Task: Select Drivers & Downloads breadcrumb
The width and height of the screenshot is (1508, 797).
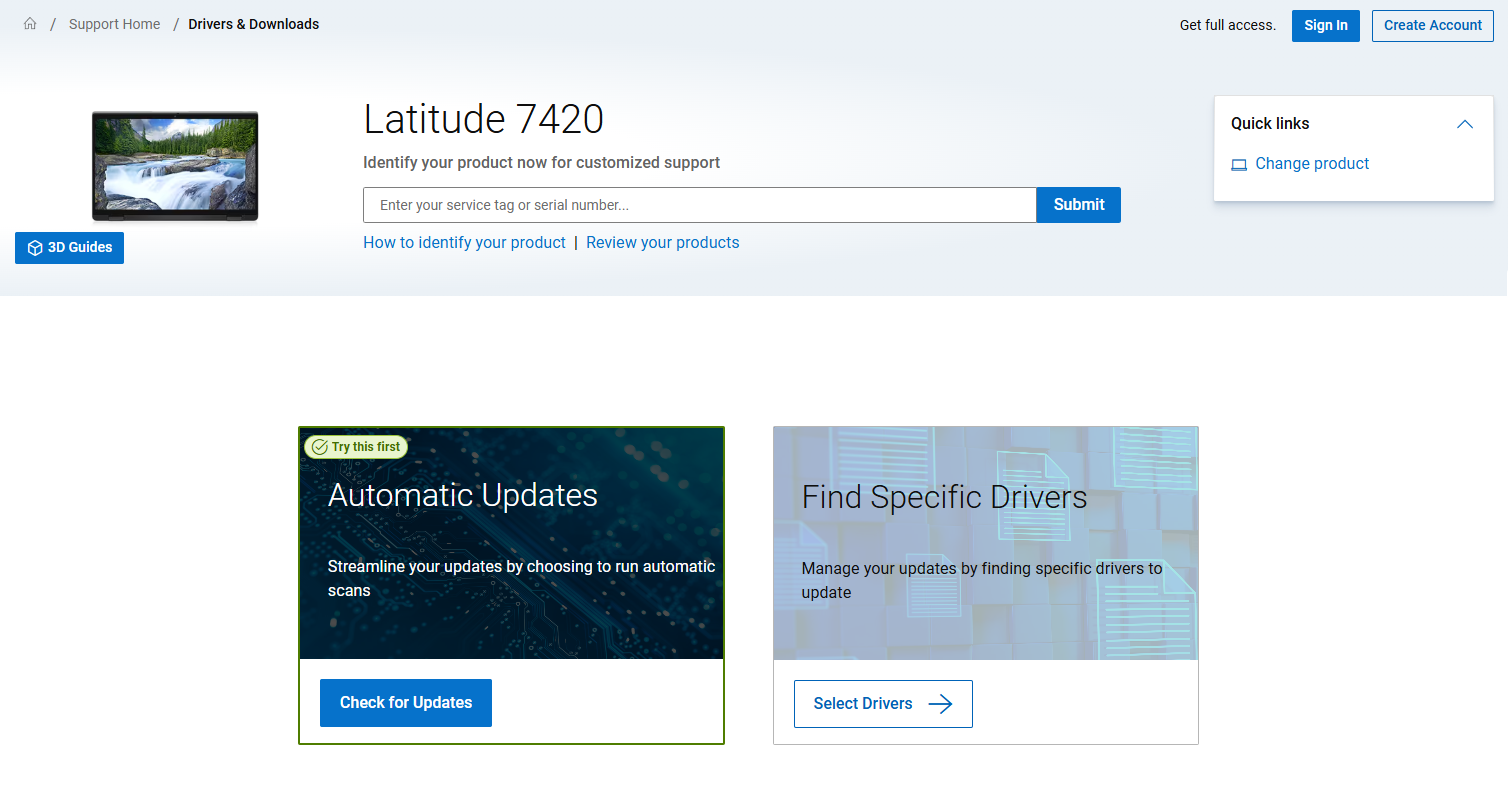Action: (254, 24)
